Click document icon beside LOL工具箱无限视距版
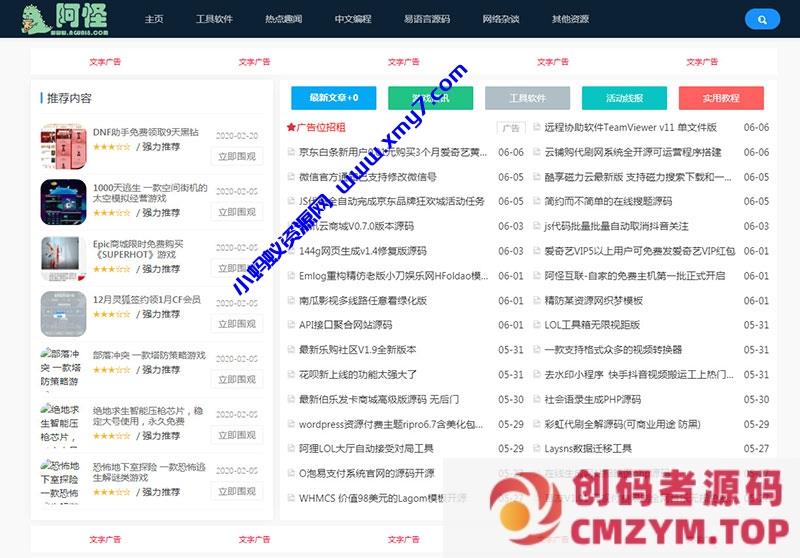 point(535,325)
